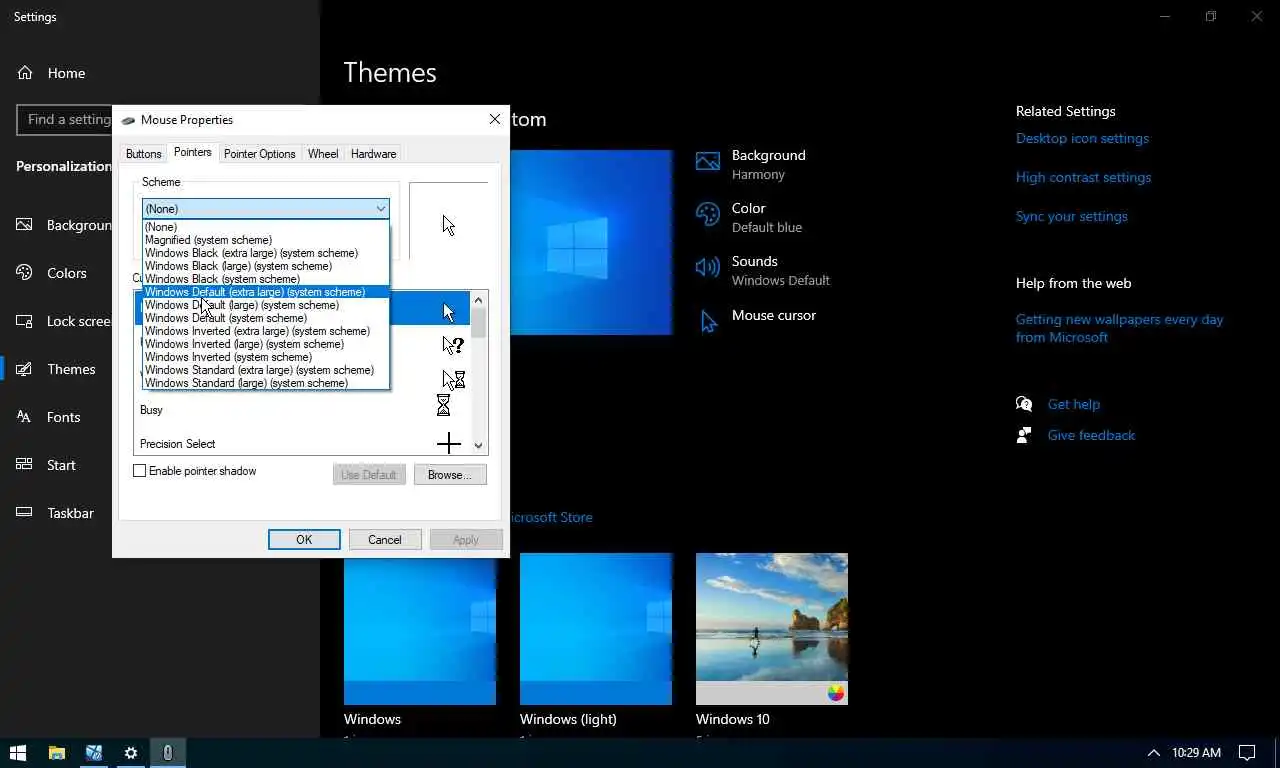1280x768 pixels.
Task: Click the Give feedback person icon
Action: point(1024,435)
